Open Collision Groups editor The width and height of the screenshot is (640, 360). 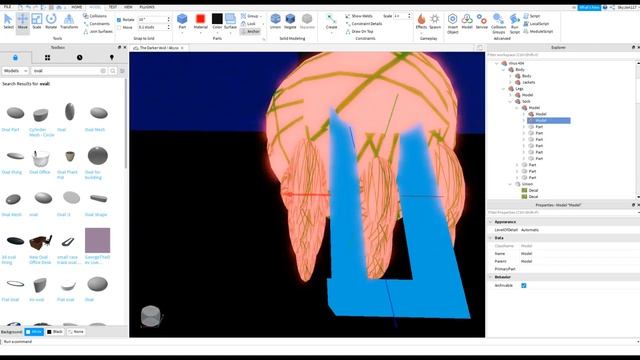coord(498,24)
